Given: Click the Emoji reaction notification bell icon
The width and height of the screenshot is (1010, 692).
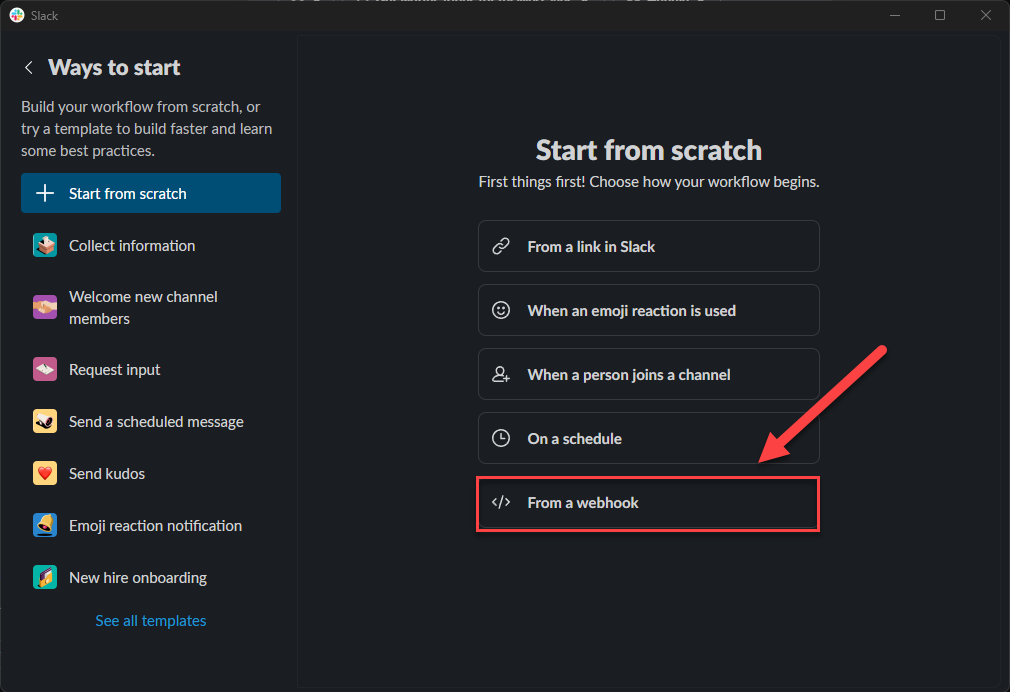Looking at the screenshot, I should click(x=45, y=526).
